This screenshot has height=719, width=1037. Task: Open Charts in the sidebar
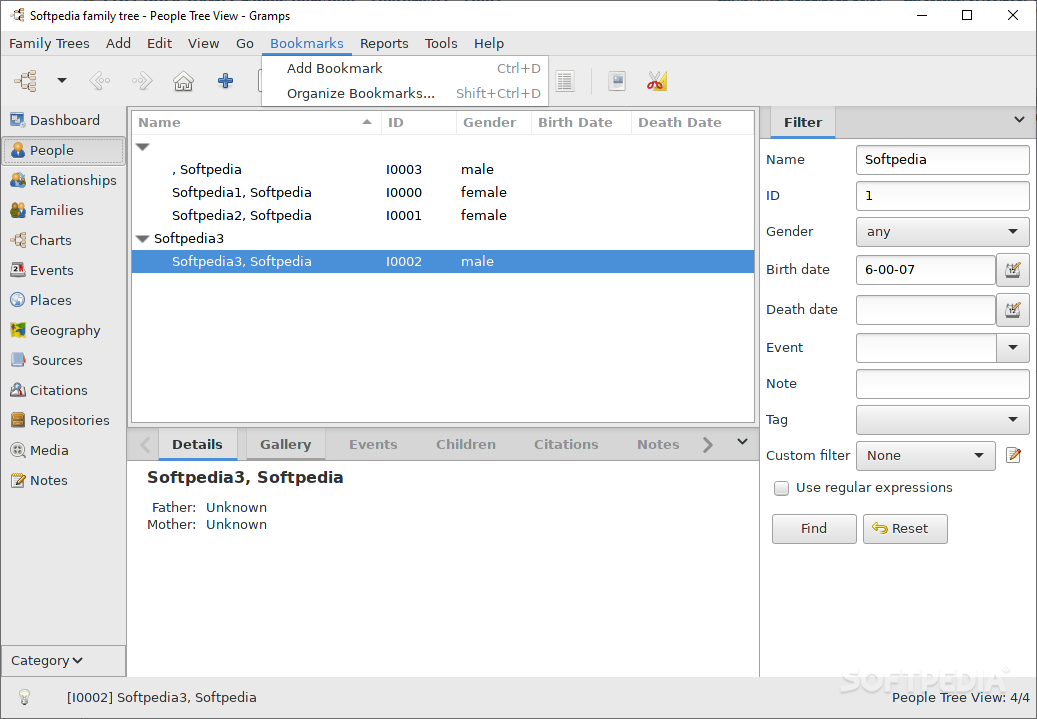point(63,240)
